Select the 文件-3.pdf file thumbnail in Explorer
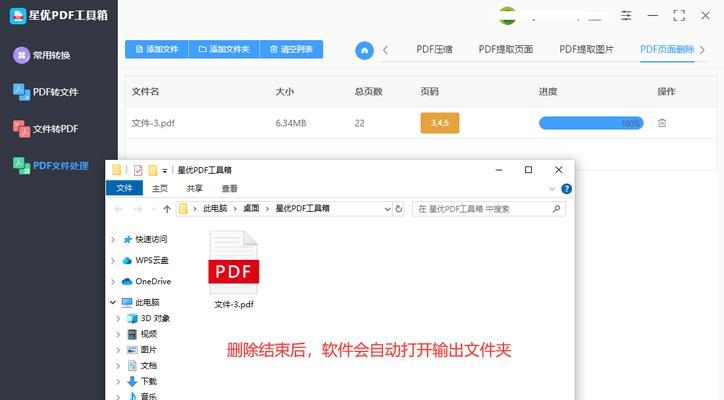 coord(234,270)
